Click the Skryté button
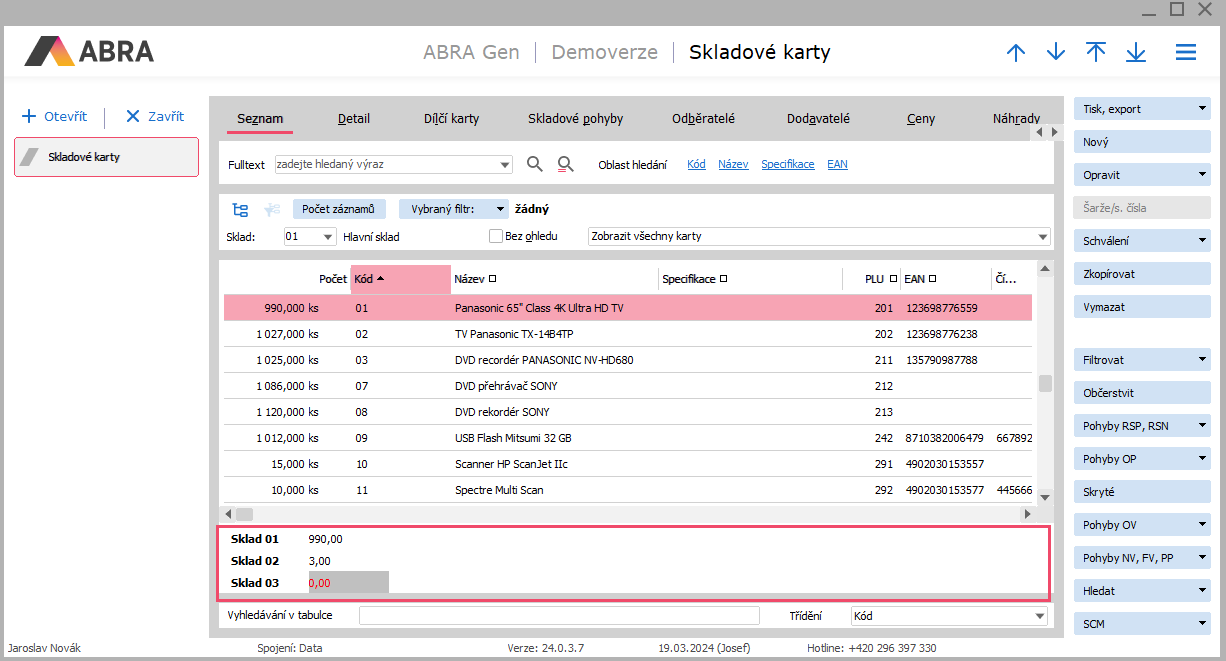Screen dimensions: 1226x661 (1142, 492)
